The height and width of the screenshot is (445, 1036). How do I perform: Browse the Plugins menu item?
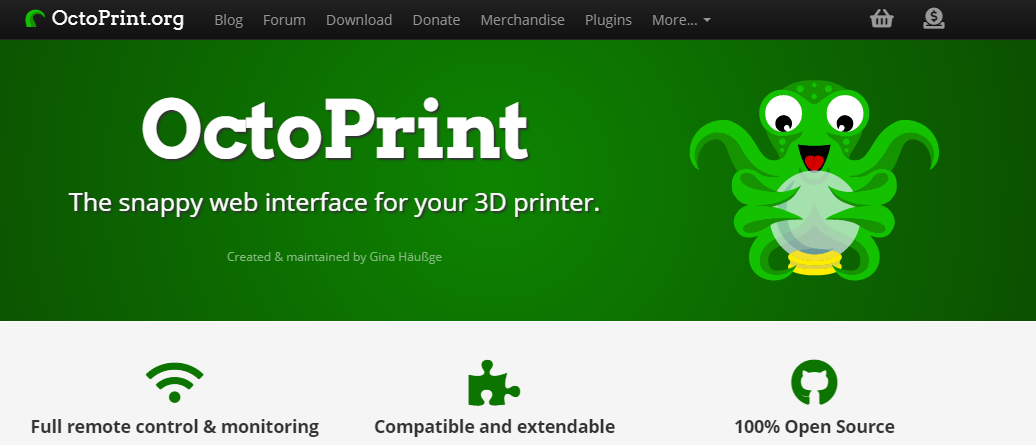608,20
